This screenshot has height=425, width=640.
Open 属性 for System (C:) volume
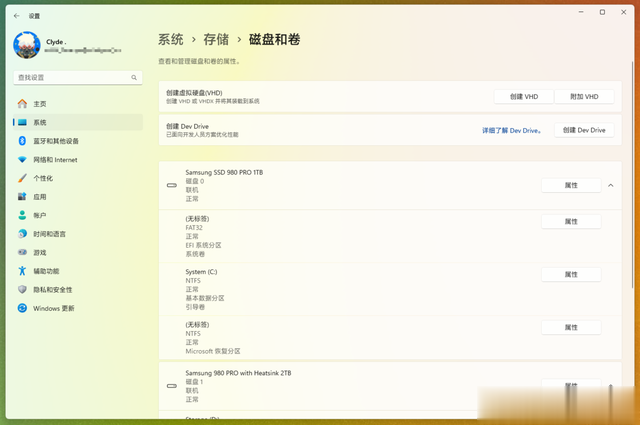tap(571, 275)
